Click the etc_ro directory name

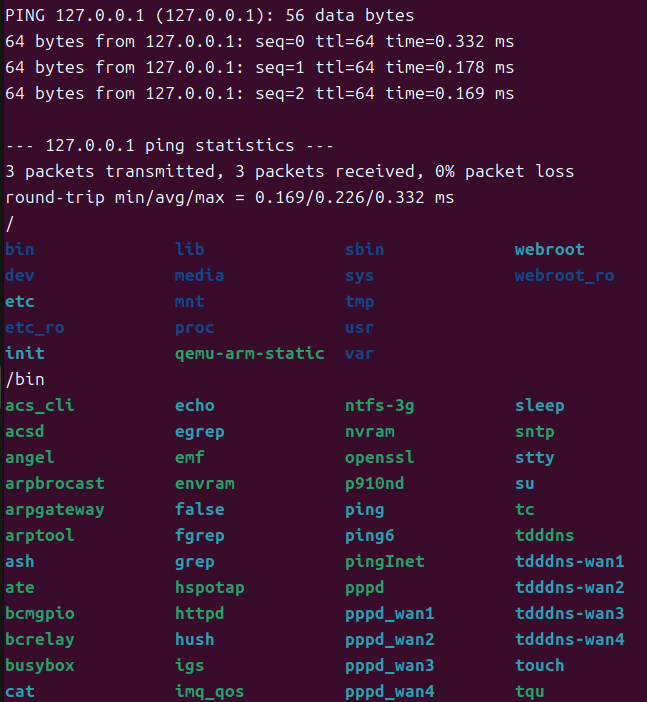34,327
